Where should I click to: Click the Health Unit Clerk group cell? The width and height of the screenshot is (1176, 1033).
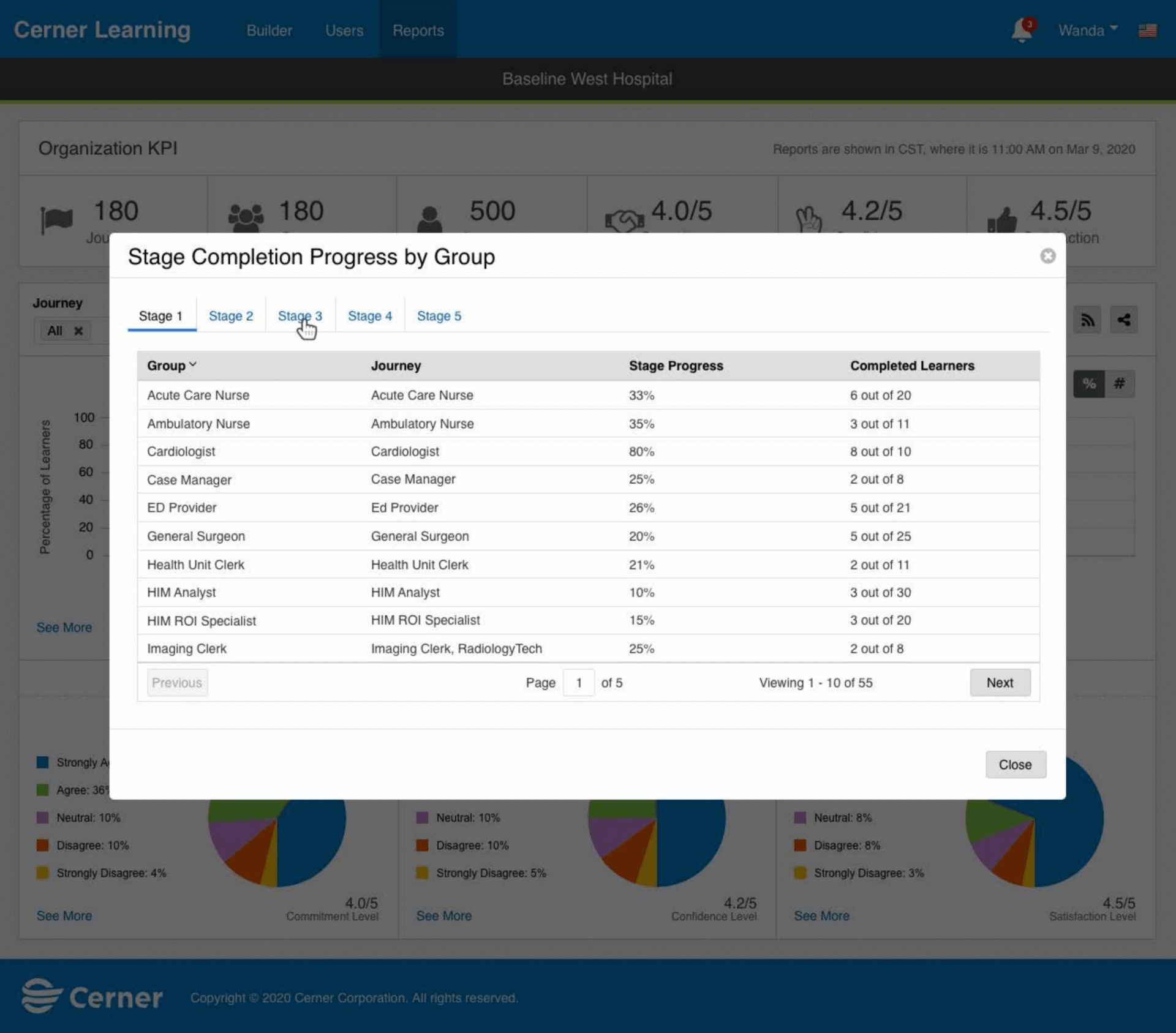[x=195, y=565]
